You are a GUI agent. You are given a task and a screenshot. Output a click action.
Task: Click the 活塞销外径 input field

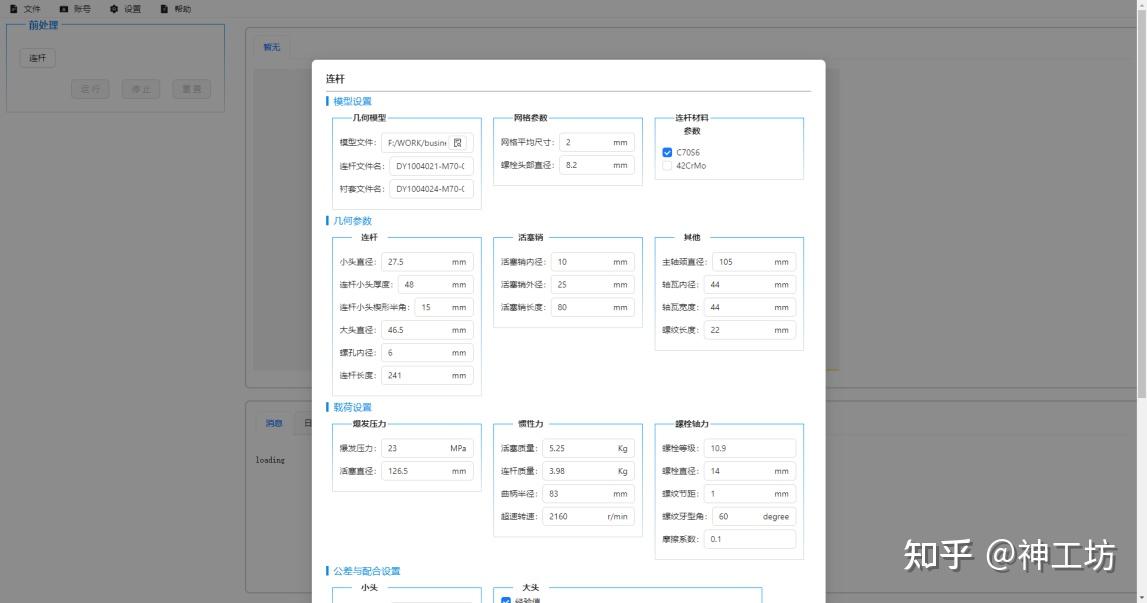[593, 285]
